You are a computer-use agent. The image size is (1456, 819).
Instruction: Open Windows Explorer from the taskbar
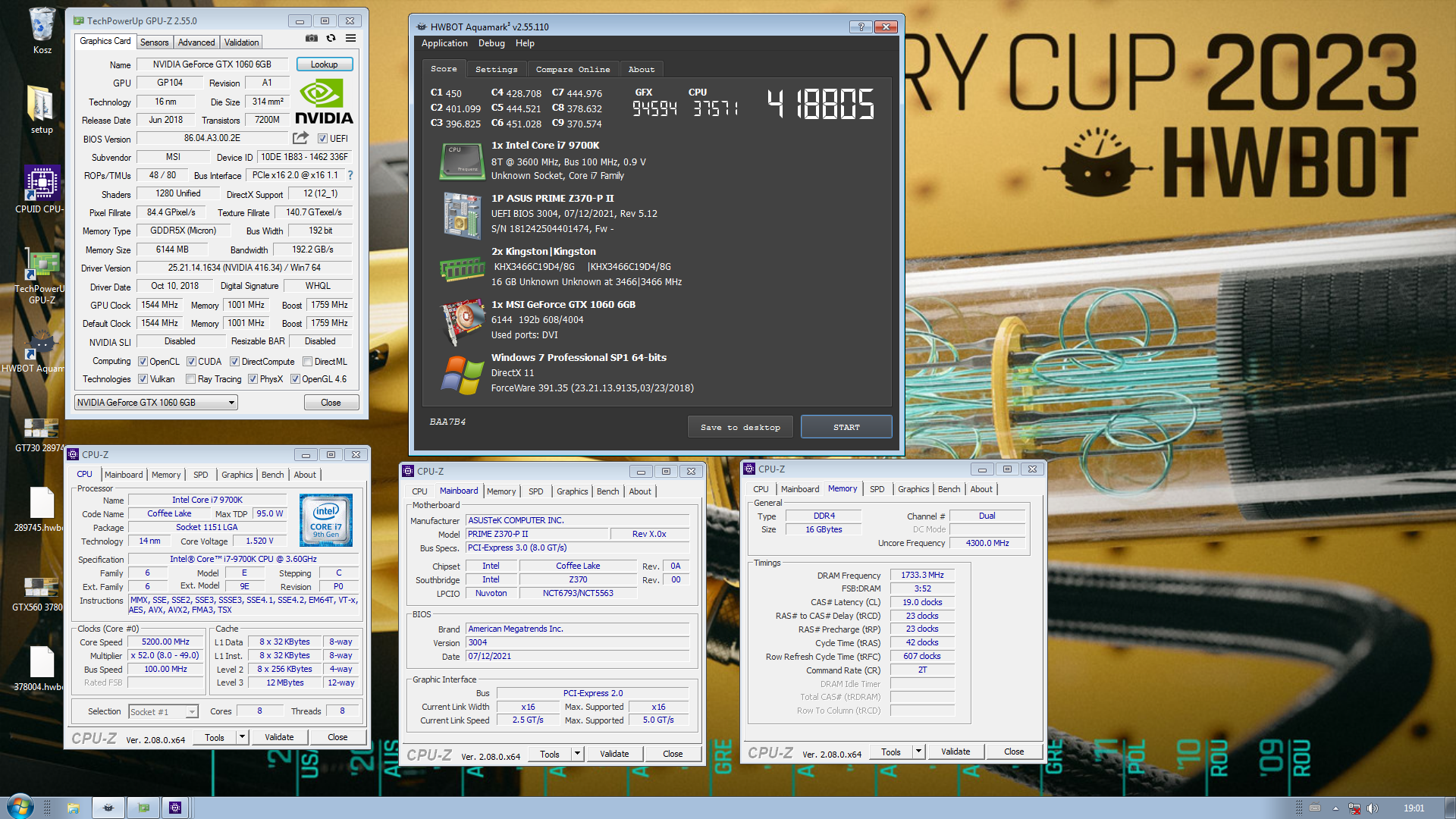(74, 808)
